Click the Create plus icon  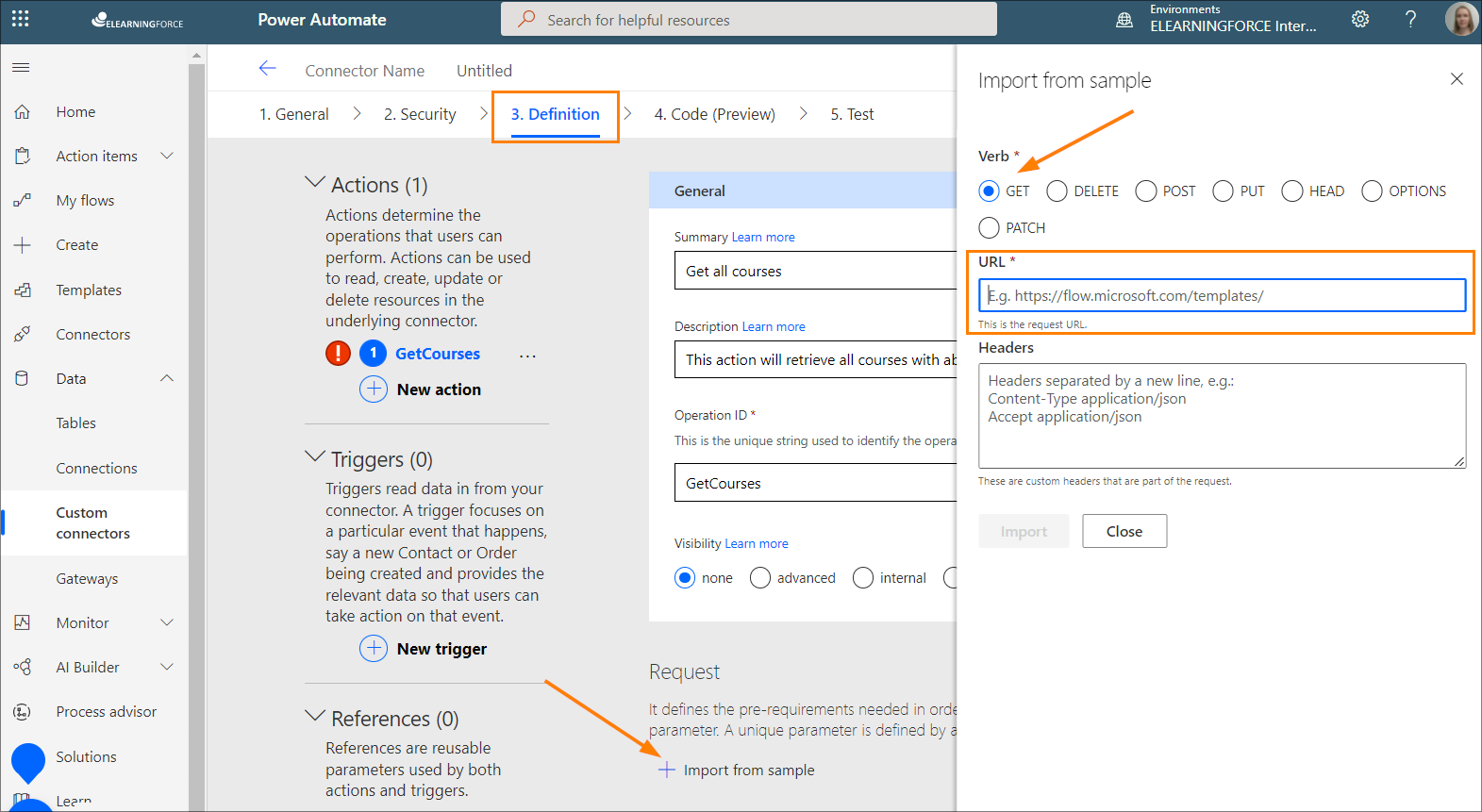pos(23,245)
